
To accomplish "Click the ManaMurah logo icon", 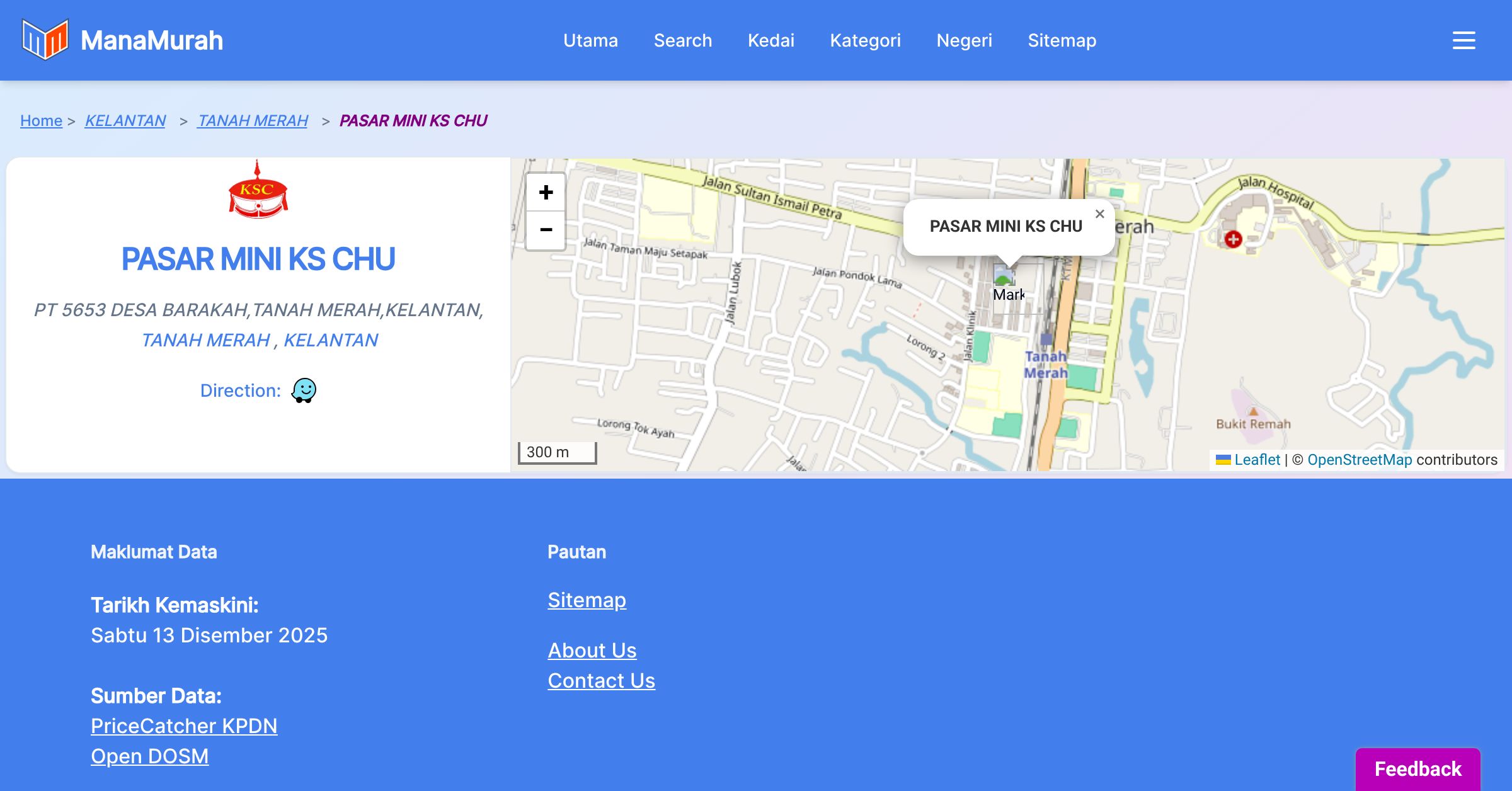I will [45, 40].
